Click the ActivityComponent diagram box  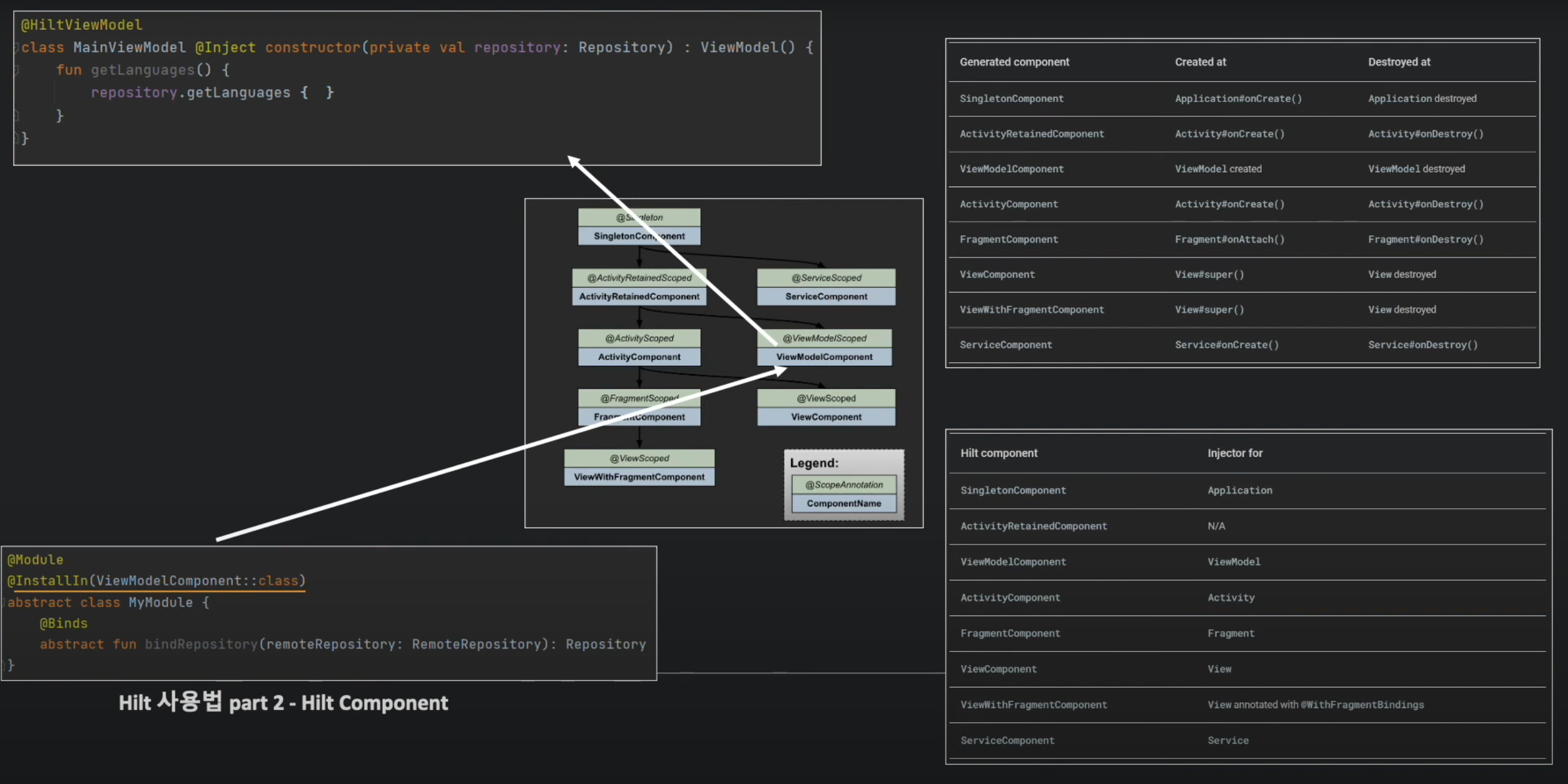pyautogui.click(x=639, y=357)
